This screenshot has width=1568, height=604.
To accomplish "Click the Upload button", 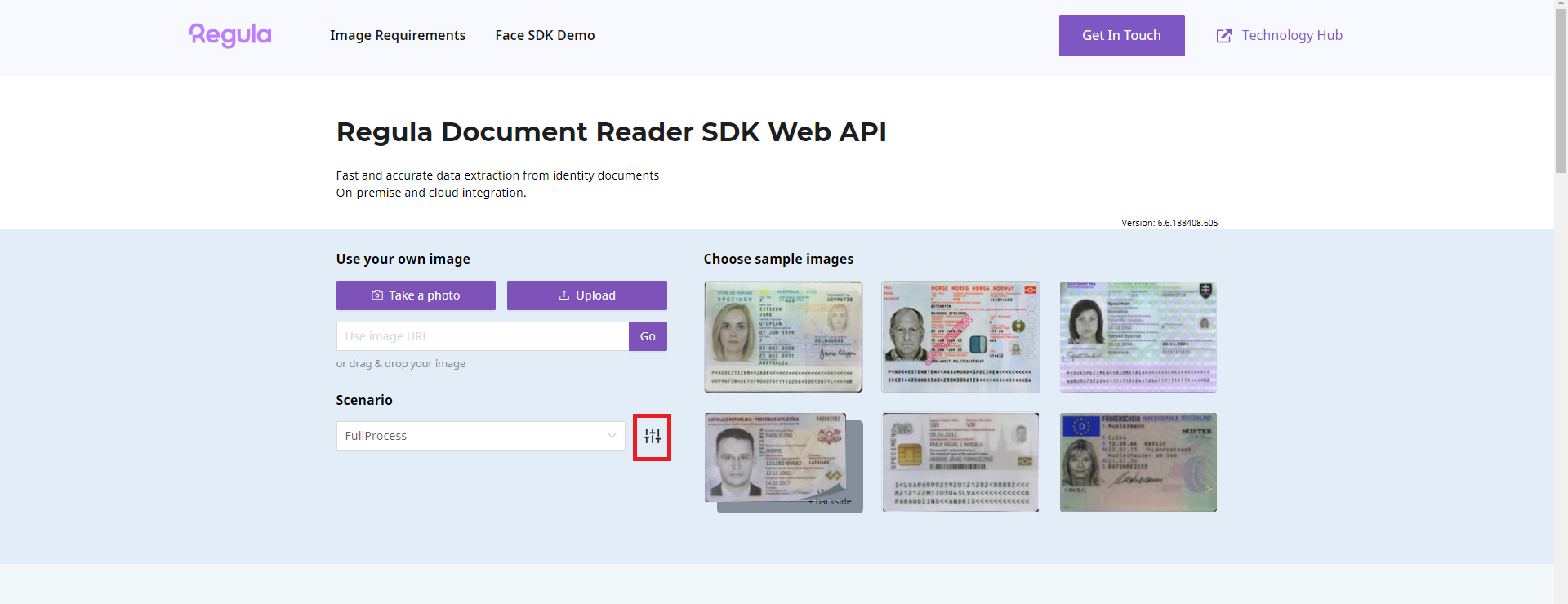I will 586,295.
